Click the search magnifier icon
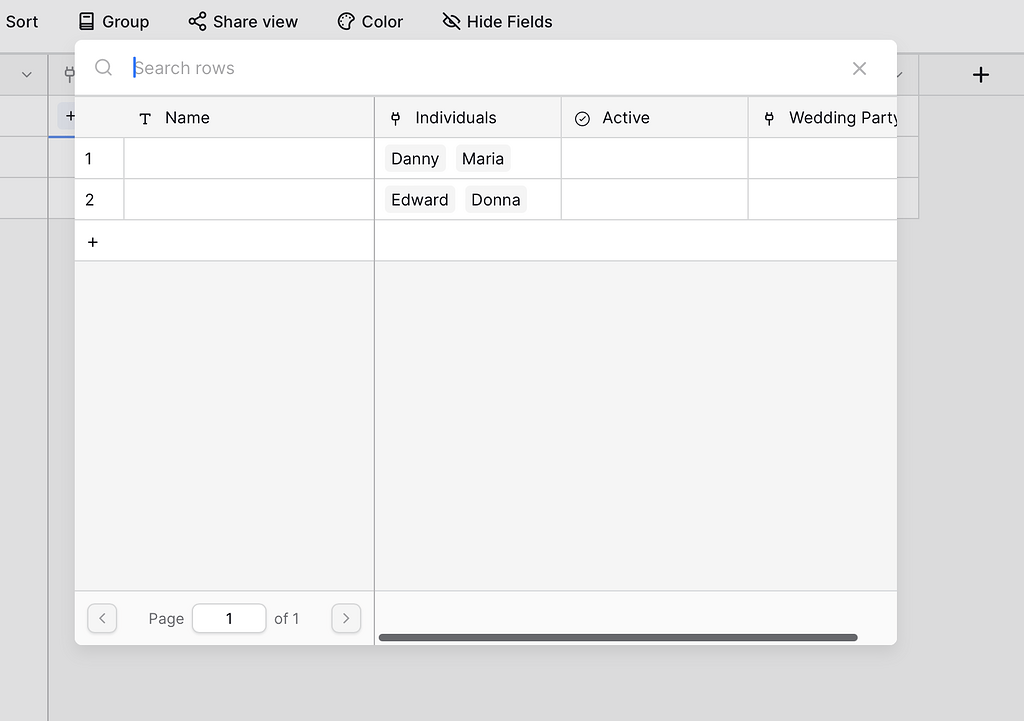 [x=103, y=67]
